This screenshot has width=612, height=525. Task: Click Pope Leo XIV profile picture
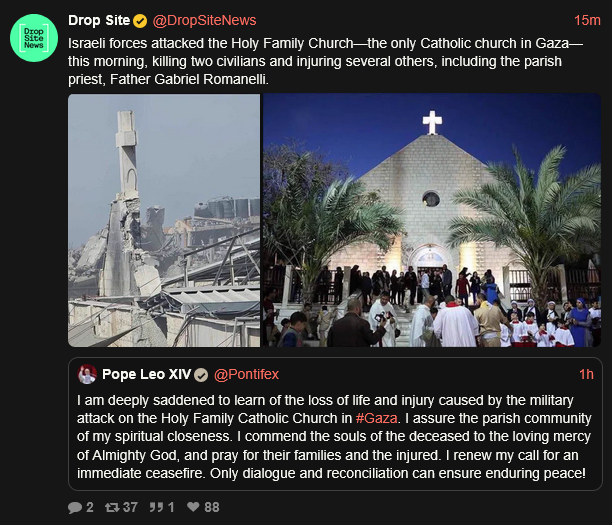click(87, 374)
